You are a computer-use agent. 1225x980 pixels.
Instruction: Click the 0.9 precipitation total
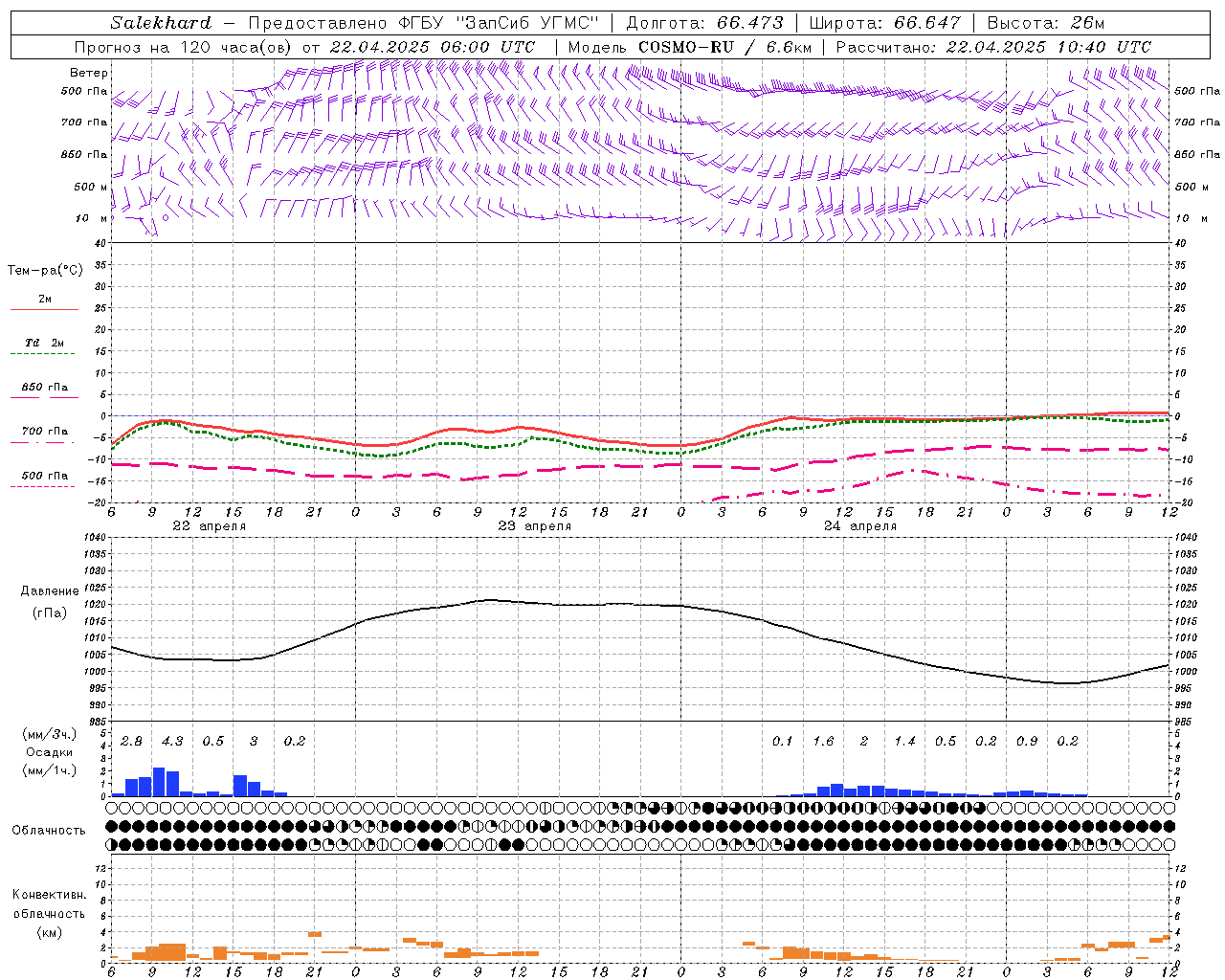[x=1027, y=742]
